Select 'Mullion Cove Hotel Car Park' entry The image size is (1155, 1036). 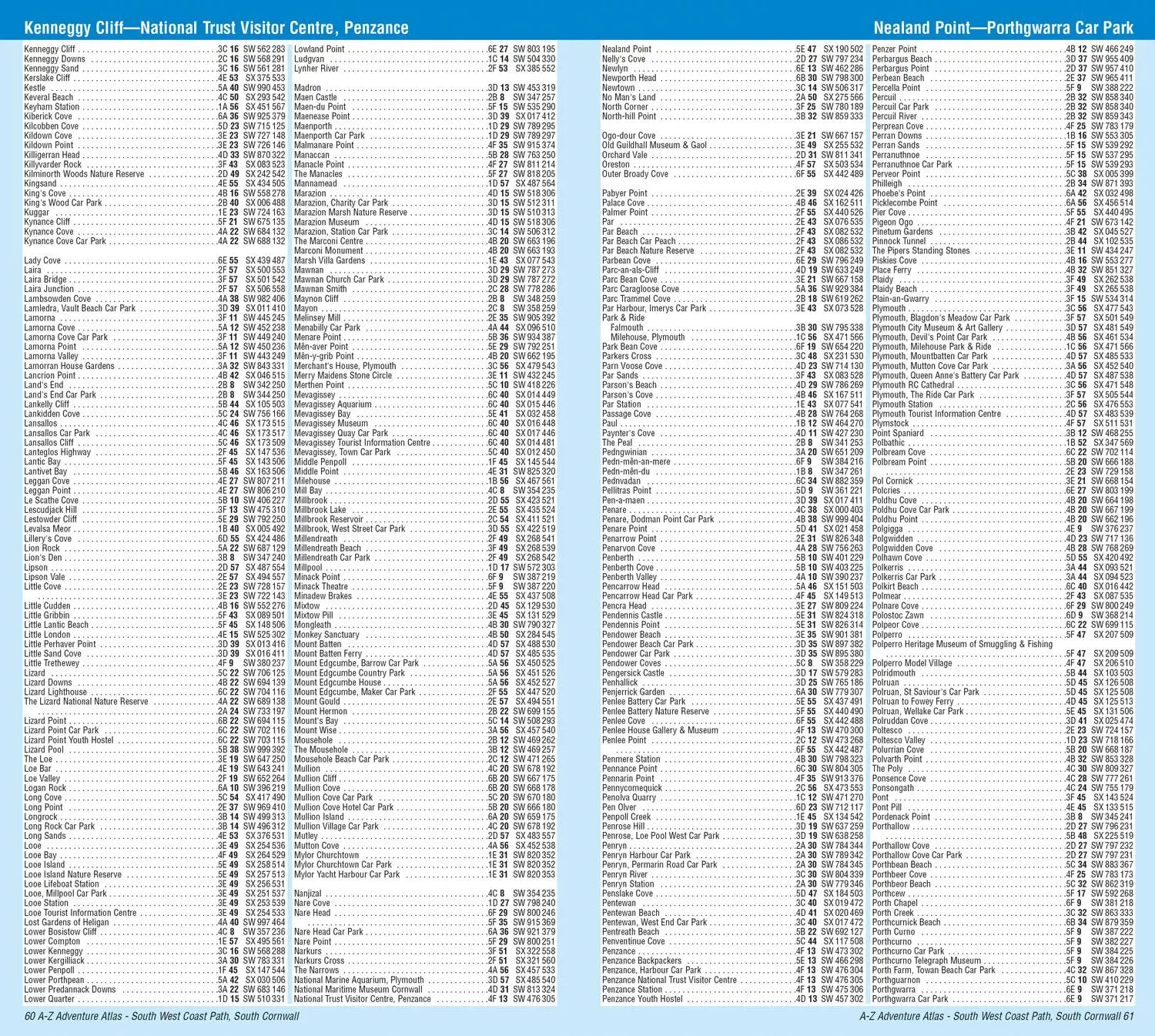pos(424,807)
